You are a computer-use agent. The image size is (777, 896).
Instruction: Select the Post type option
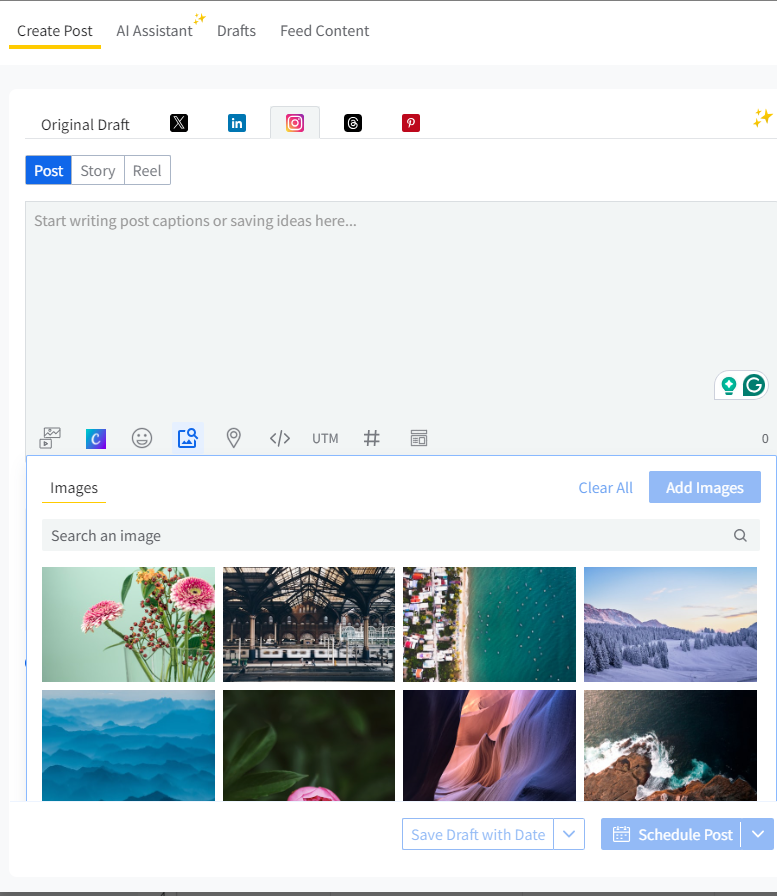click(48, 171)
